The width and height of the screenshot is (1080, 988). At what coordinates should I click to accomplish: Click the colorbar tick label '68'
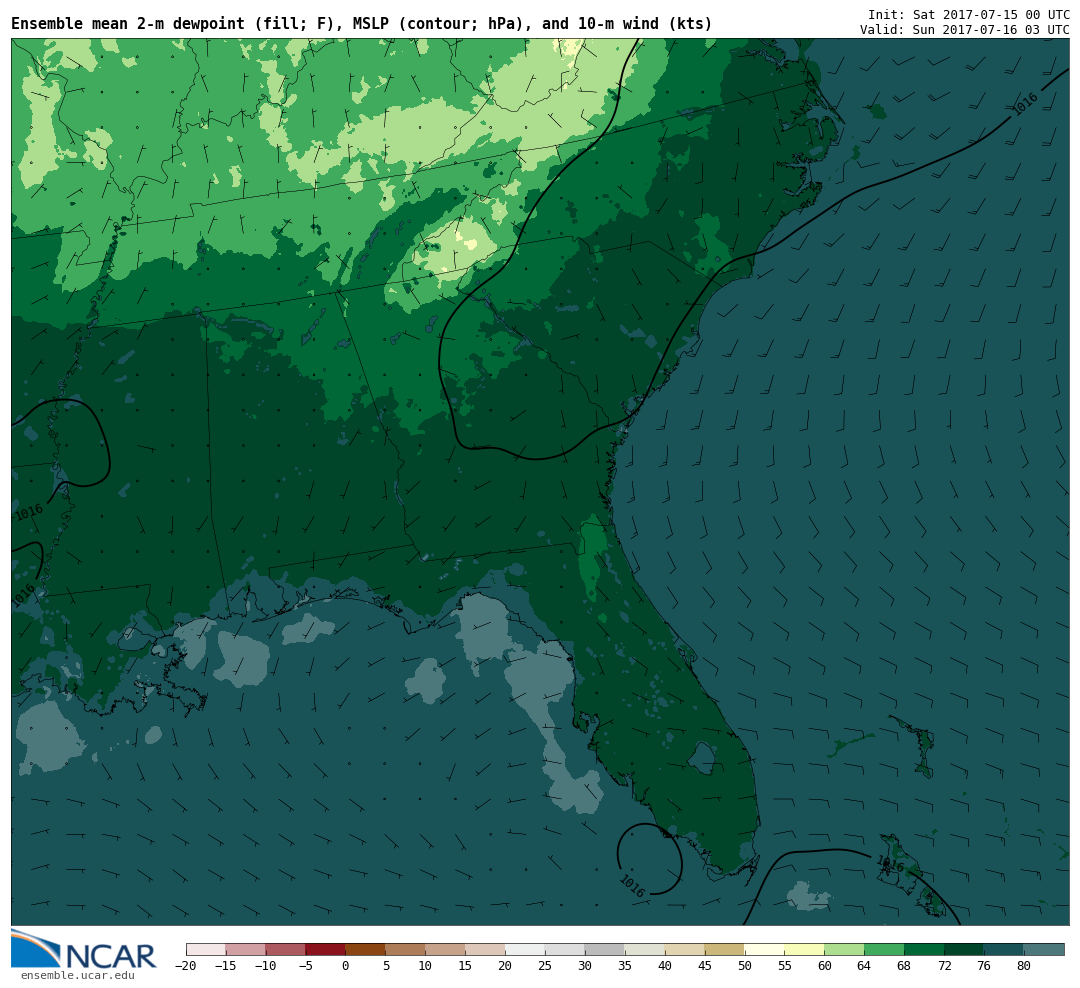tap(905, 966)
